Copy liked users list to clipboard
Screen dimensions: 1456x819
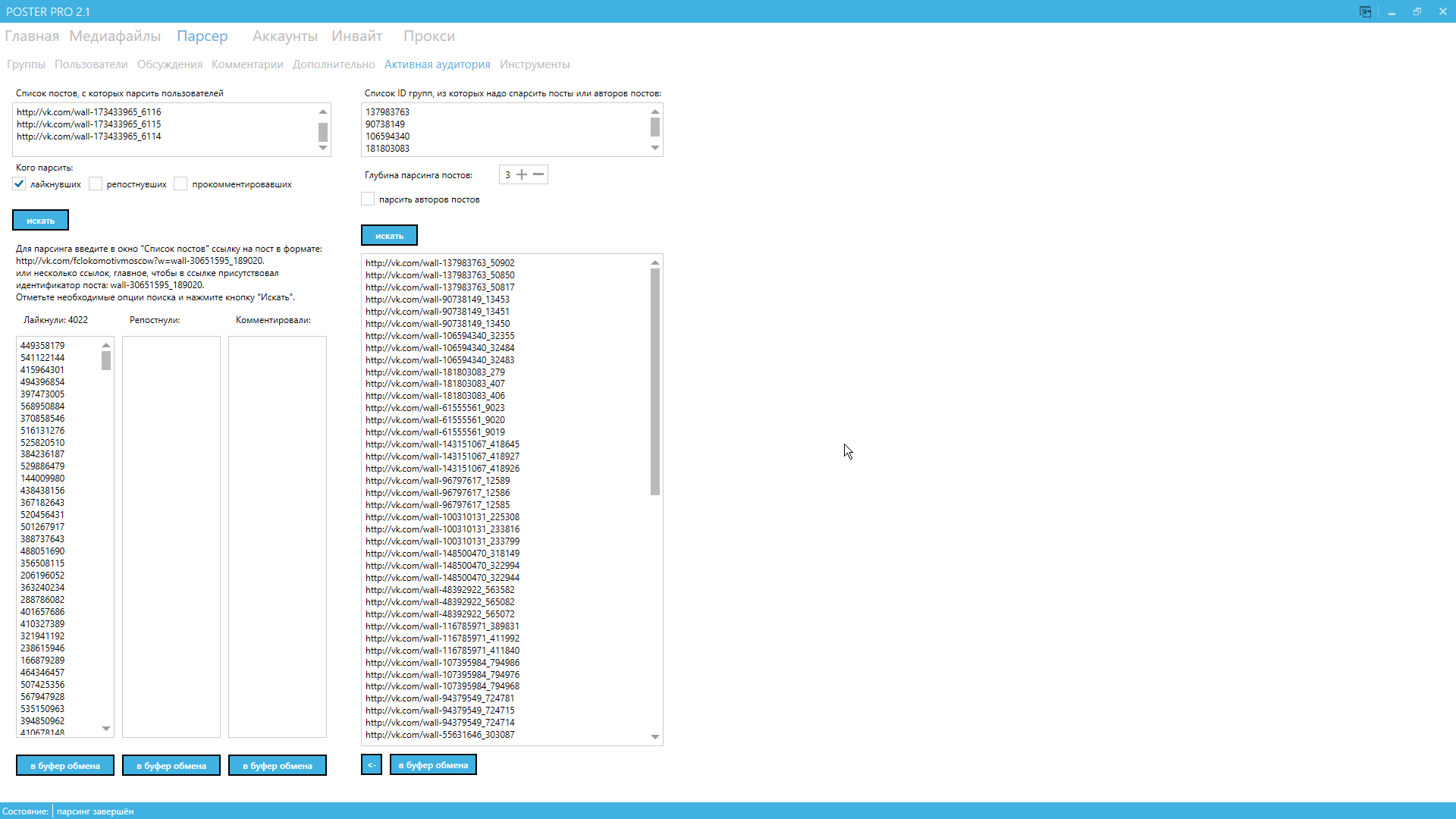pyautogui.click(x=65, y=765)
